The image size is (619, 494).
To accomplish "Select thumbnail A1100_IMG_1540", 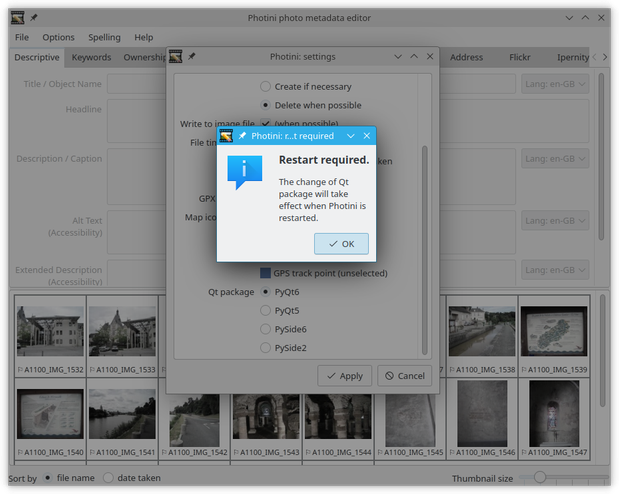I will (50, 419).
